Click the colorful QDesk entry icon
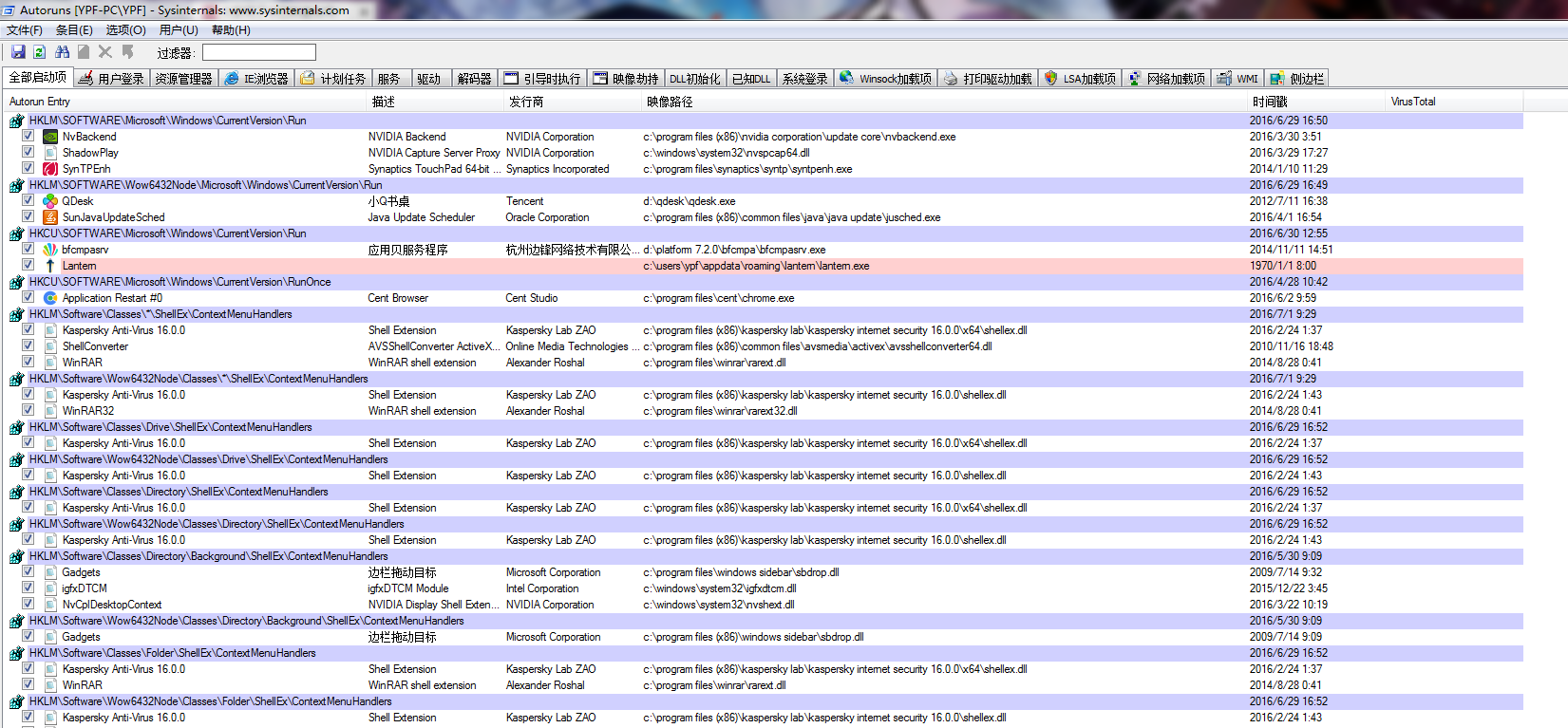Viewport: 1568px width, 728px height. (50, 201)
